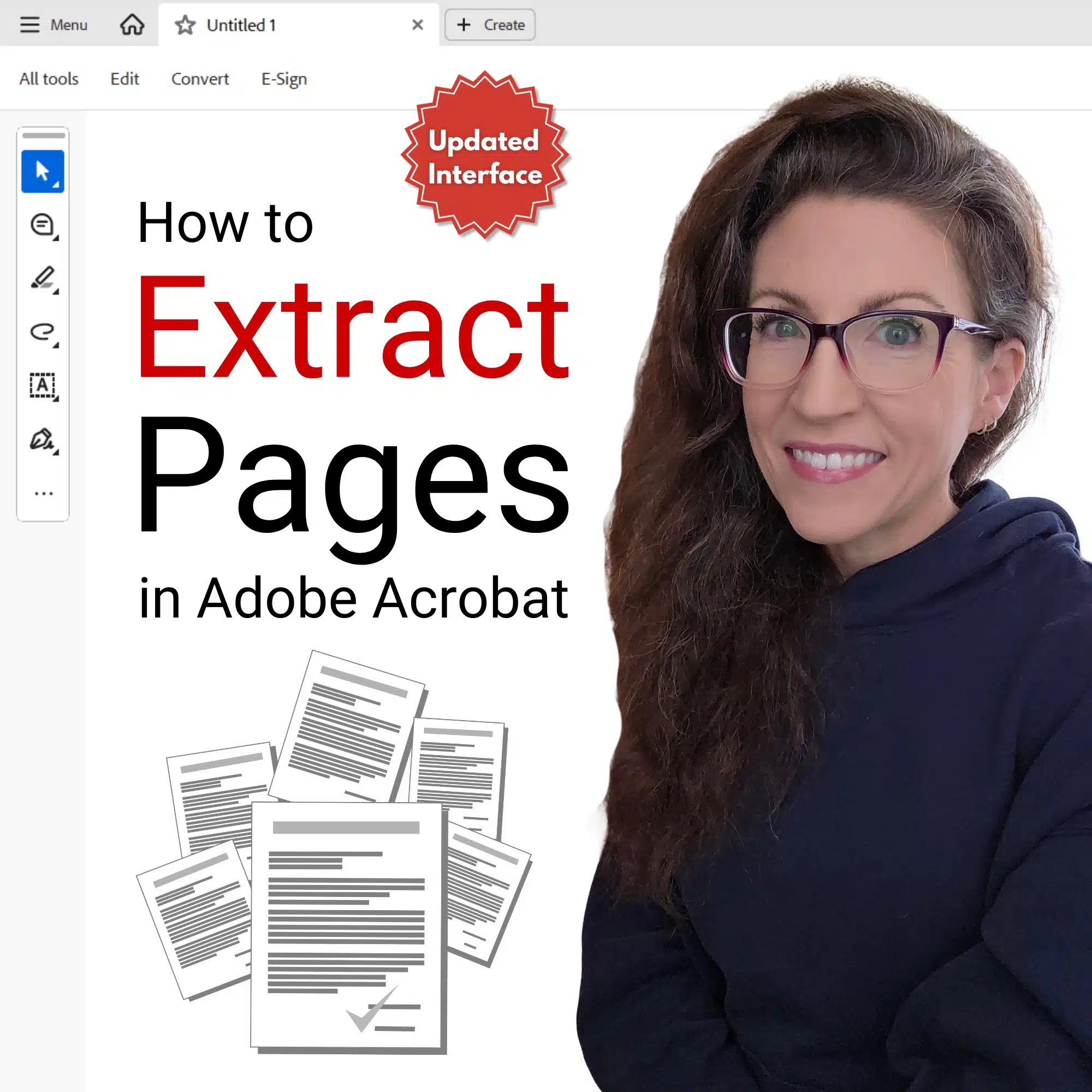Select the Add comment tool
Viewport: 1092px width, 1092px height.
tap(44, 225)
